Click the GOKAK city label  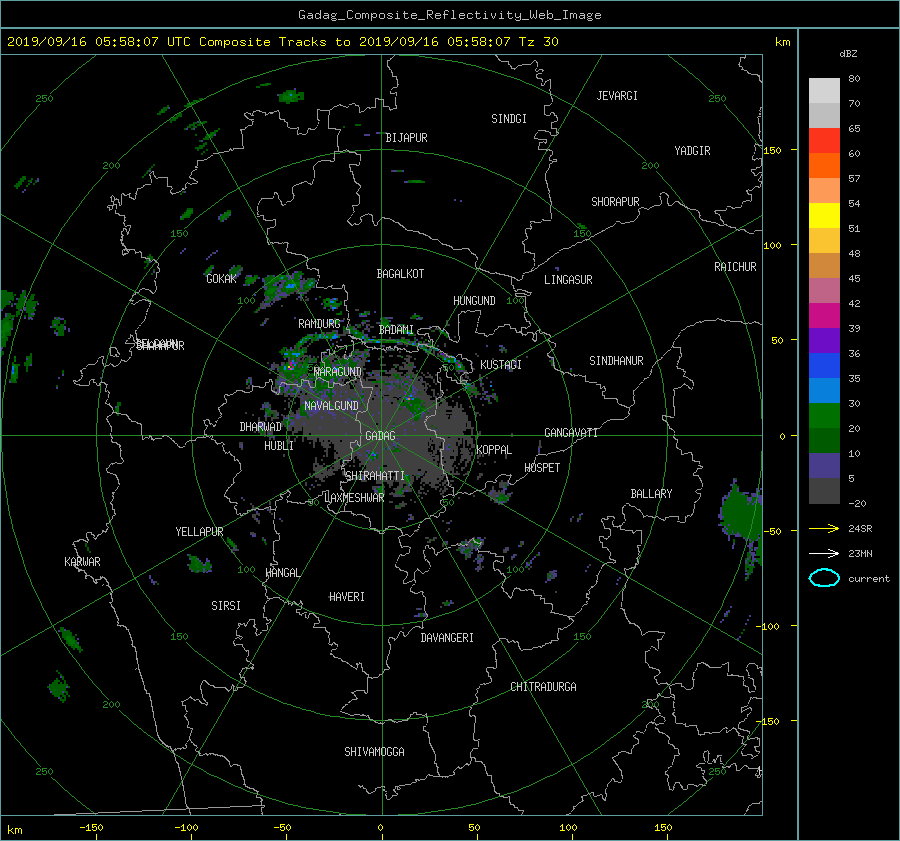[221, 279]
